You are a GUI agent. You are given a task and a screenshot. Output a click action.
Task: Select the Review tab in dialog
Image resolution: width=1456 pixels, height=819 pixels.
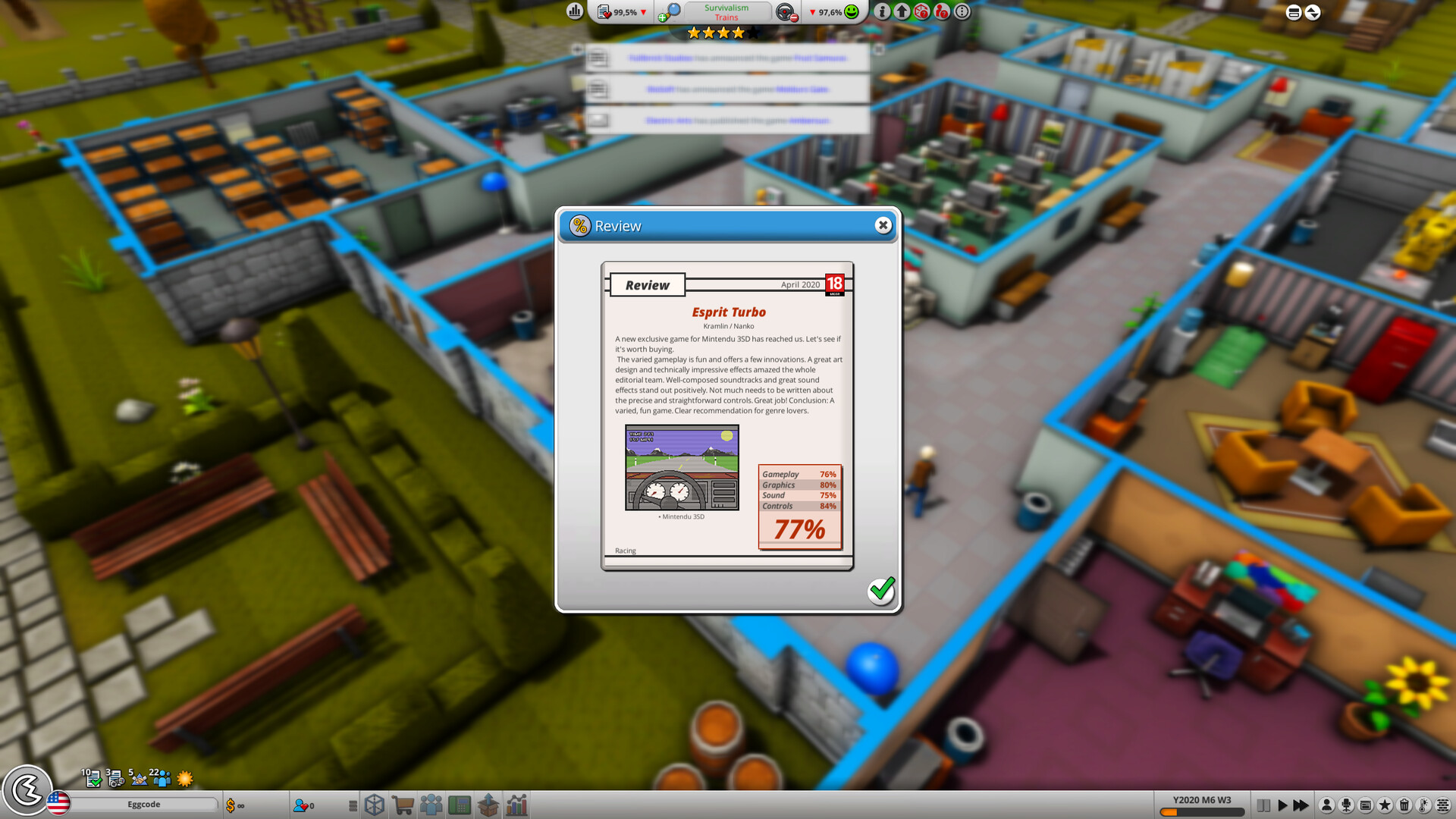point(647,285)
